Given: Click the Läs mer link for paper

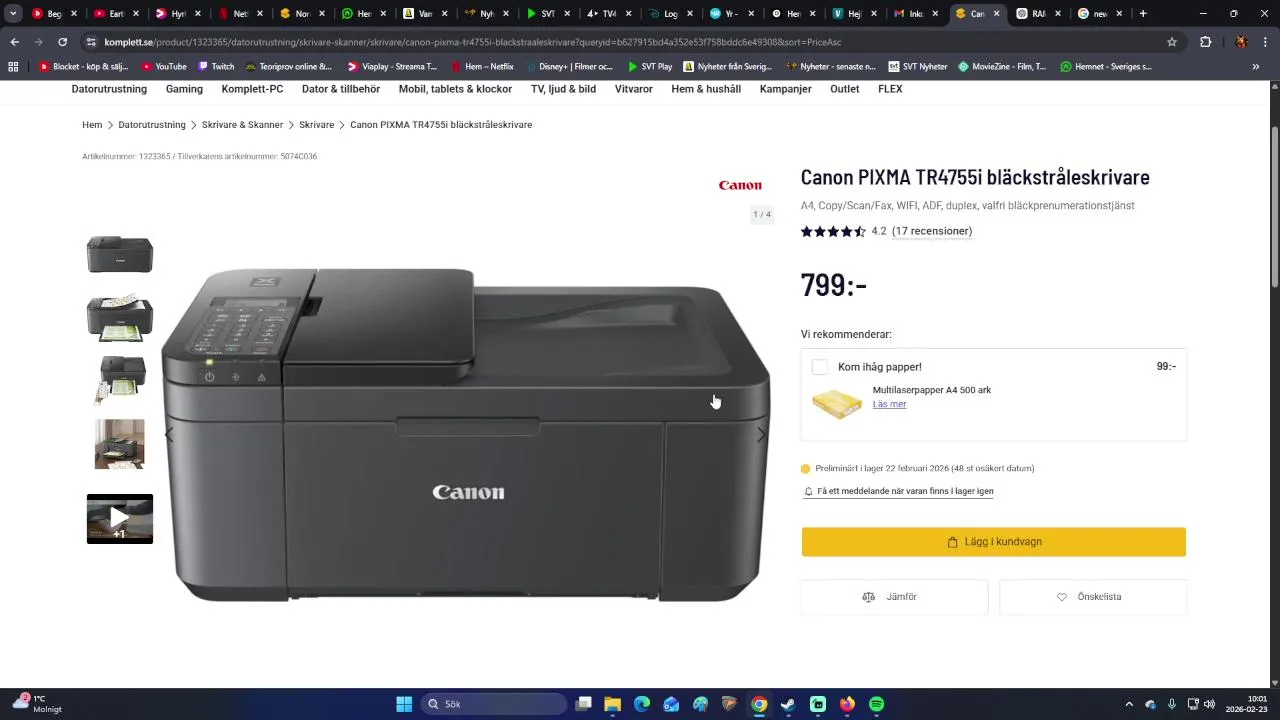Looking at the screenshot, I should click(889, 404).
